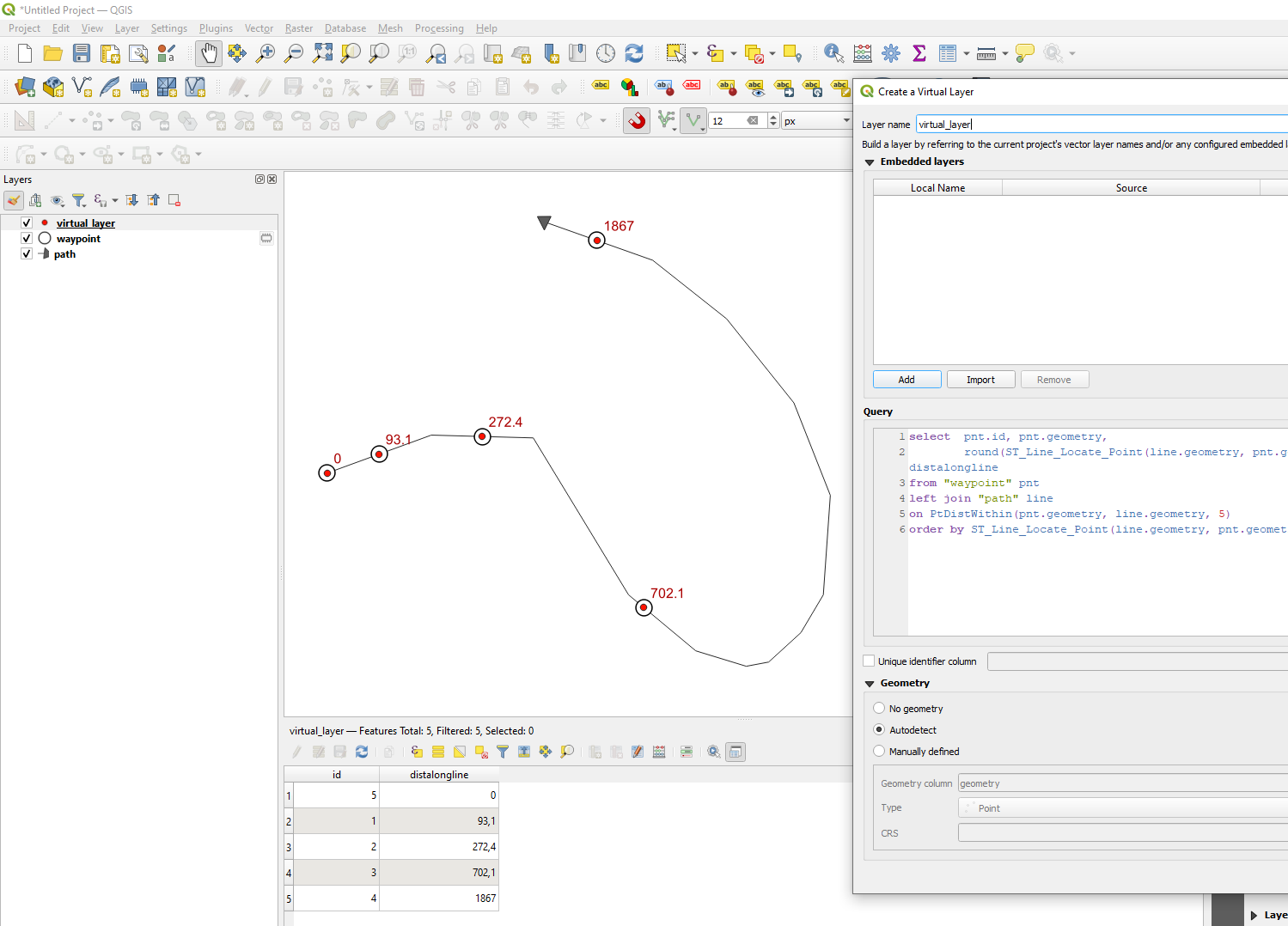Zoom map to selected rows icon
The image size is (1288, 926).
(x=567, y=752)
